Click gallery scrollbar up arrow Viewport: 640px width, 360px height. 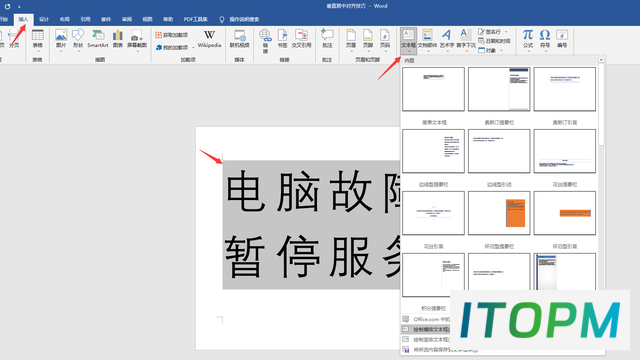point(601,60)
